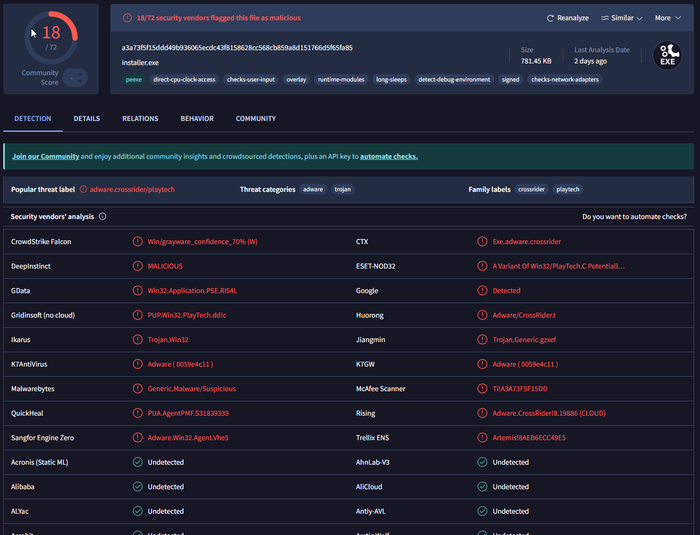Click Jiangmin's detection alert icon
Screen dimensions: 700x535
tap(482, 340)
